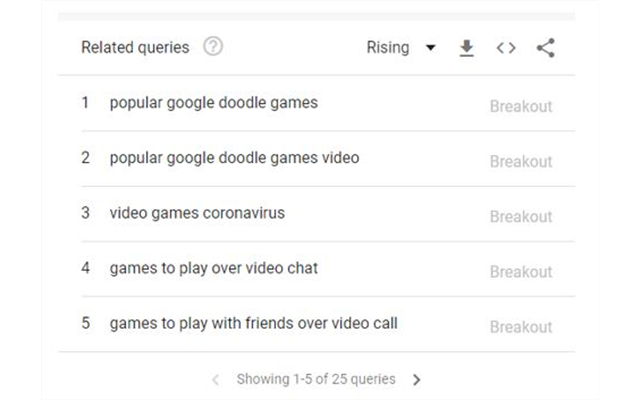The image size is (640, 400).
Task: Click Breakout on the fifth query row
Action: coord(520,327)
